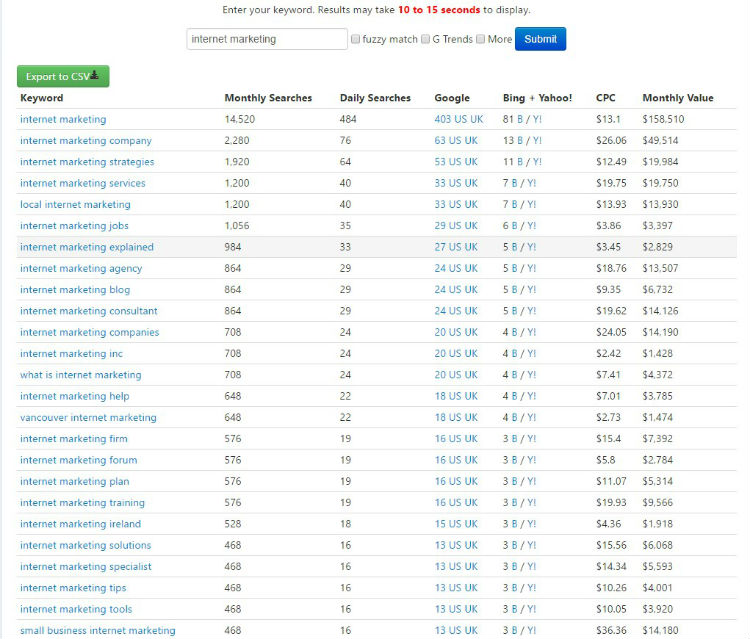Click Google '27 US UK' link
The height and width of the screenshot is (639, 750).
coord(456,247)
